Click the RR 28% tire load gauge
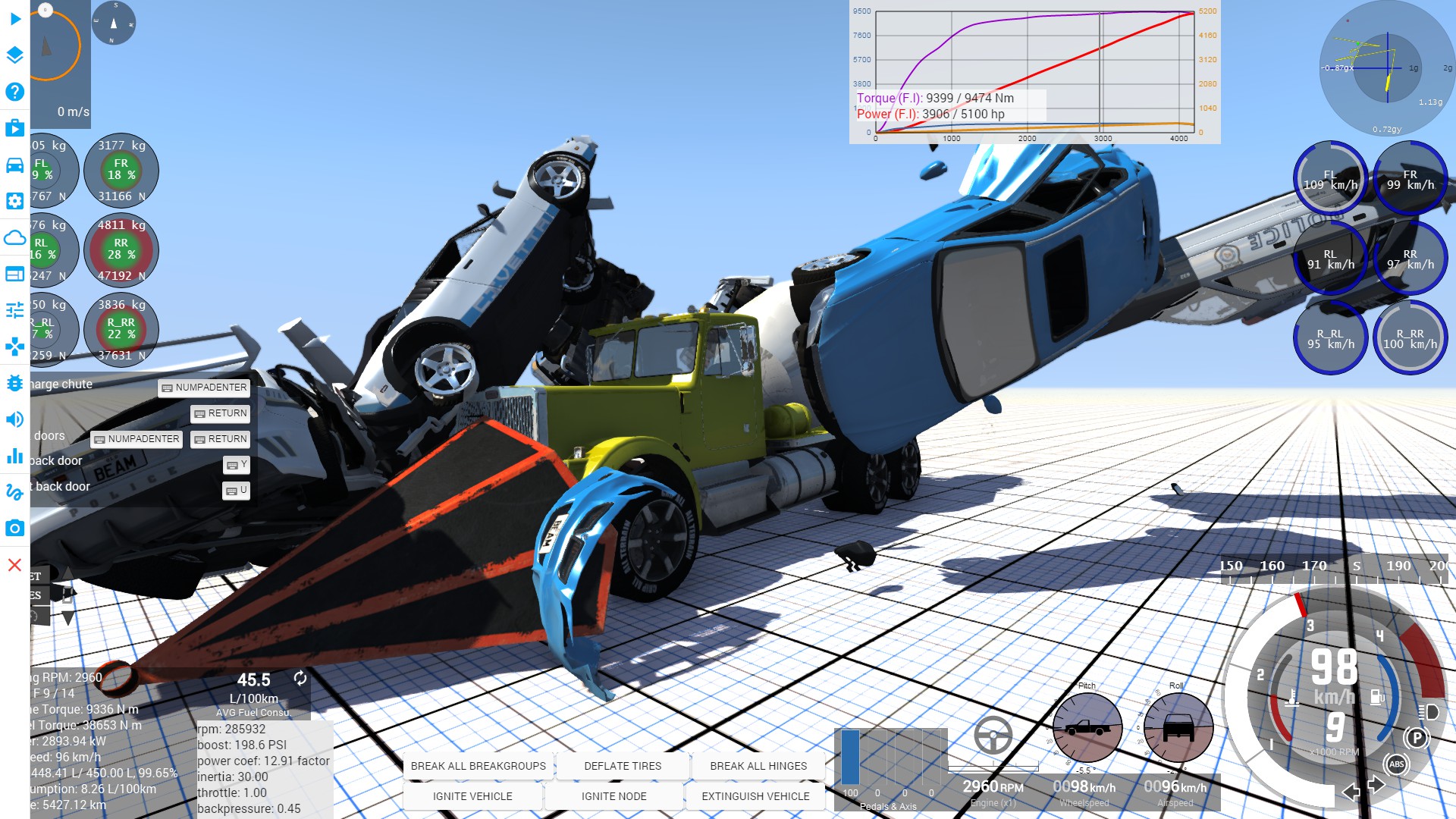The width and height of the screenshot is (1456, 819). tap(121, 249)
